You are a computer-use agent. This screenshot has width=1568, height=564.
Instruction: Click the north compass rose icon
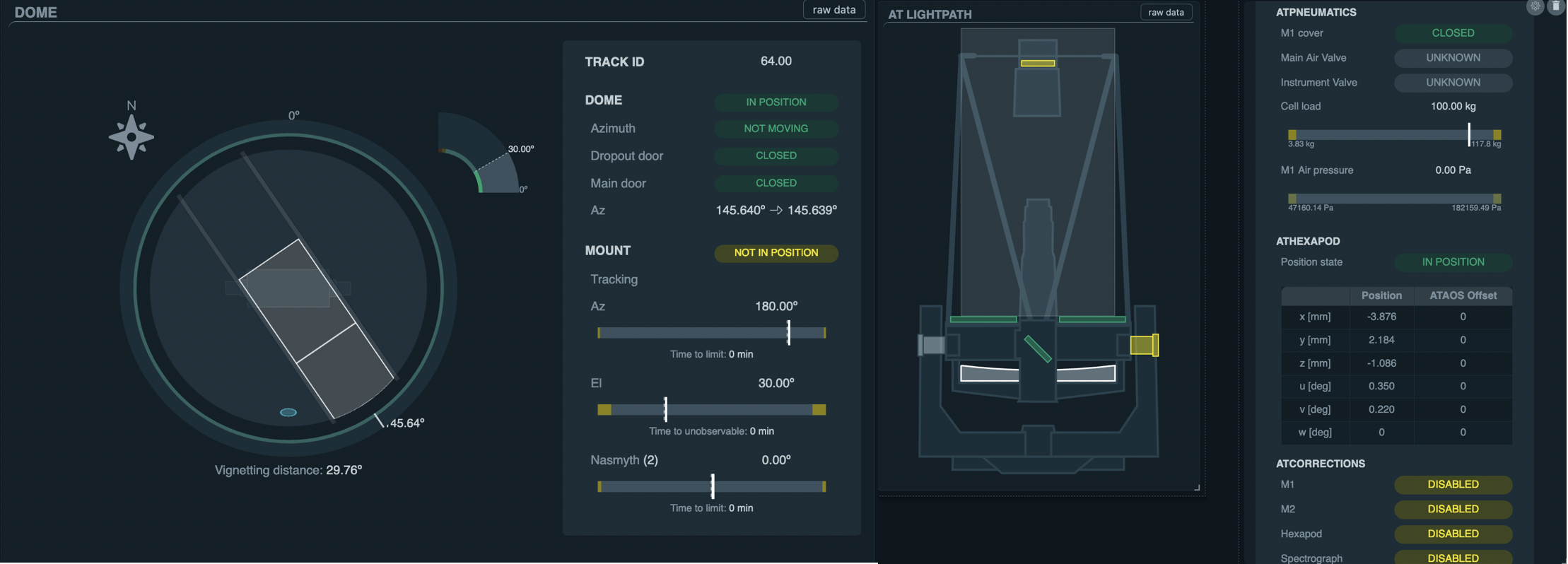(x=131, y=136)
